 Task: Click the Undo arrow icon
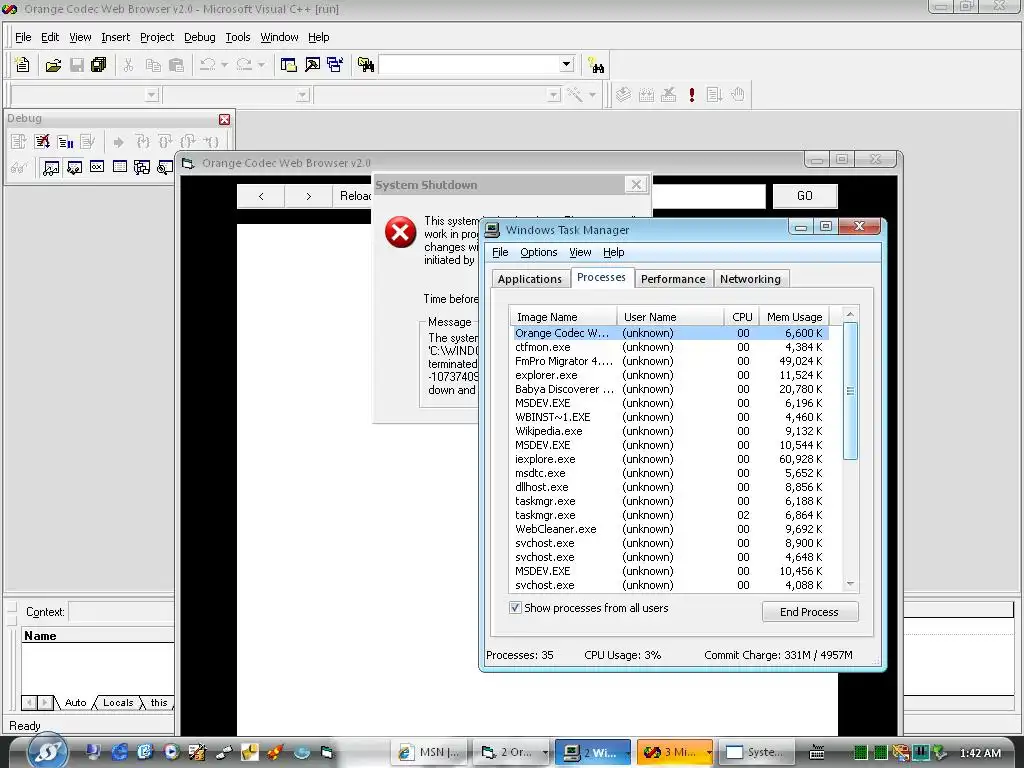tap(208, 65)
